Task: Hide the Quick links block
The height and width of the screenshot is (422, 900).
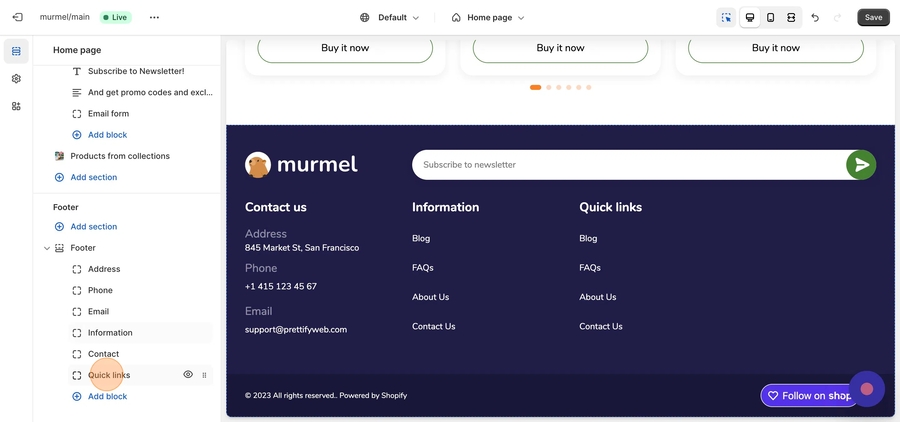Action: tap(188, 375)
